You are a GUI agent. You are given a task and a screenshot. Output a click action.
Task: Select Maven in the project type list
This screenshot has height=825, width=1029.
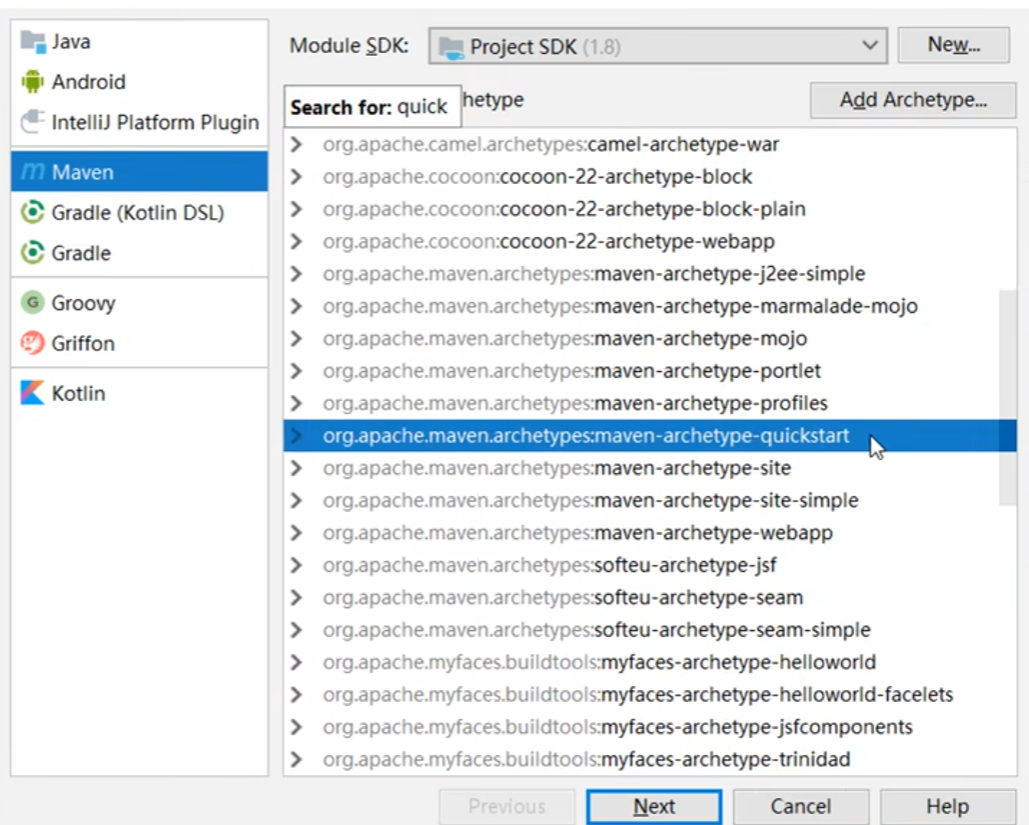(x=139, y=172)
